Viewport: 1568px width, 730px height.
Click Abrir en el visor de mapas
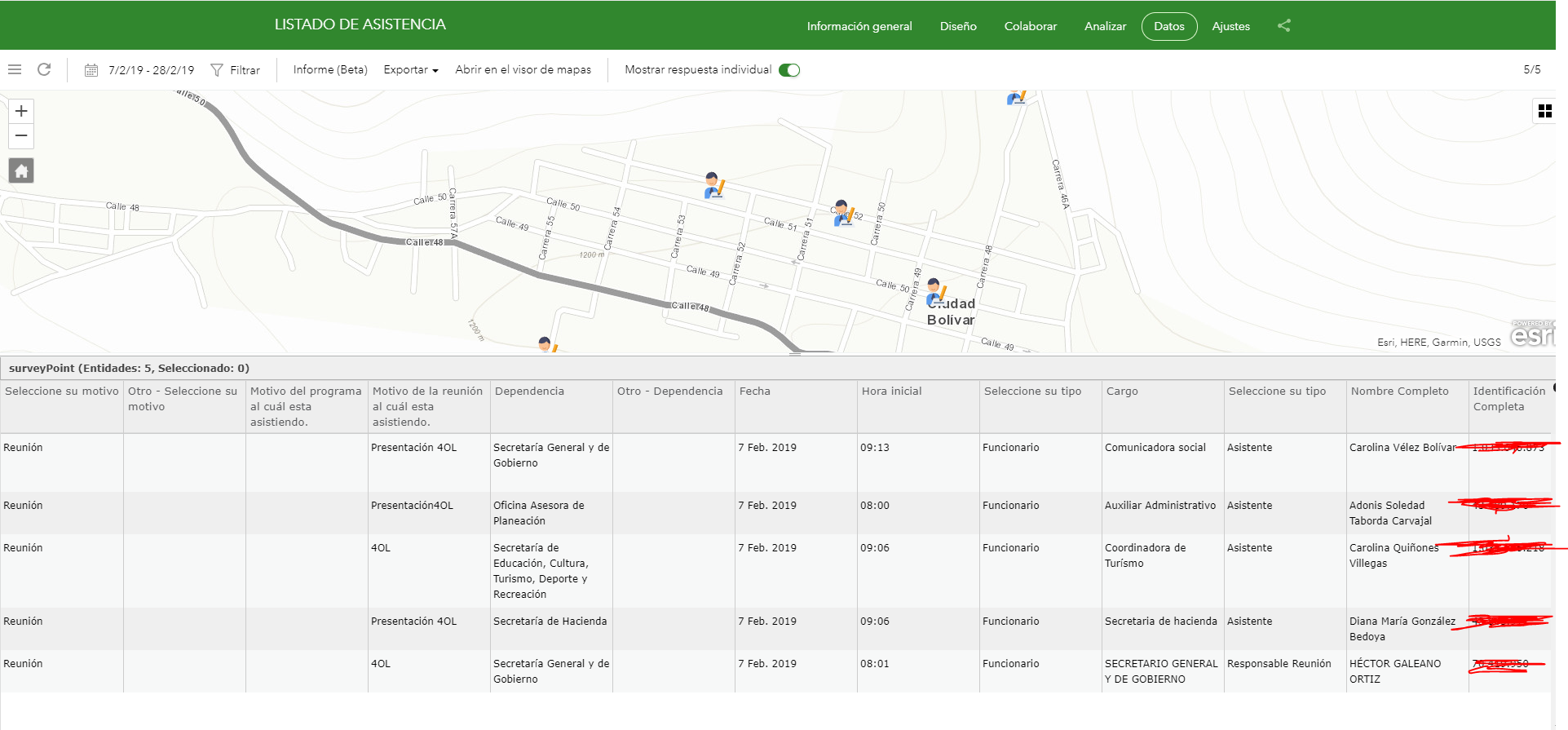(x=523, y=70)
